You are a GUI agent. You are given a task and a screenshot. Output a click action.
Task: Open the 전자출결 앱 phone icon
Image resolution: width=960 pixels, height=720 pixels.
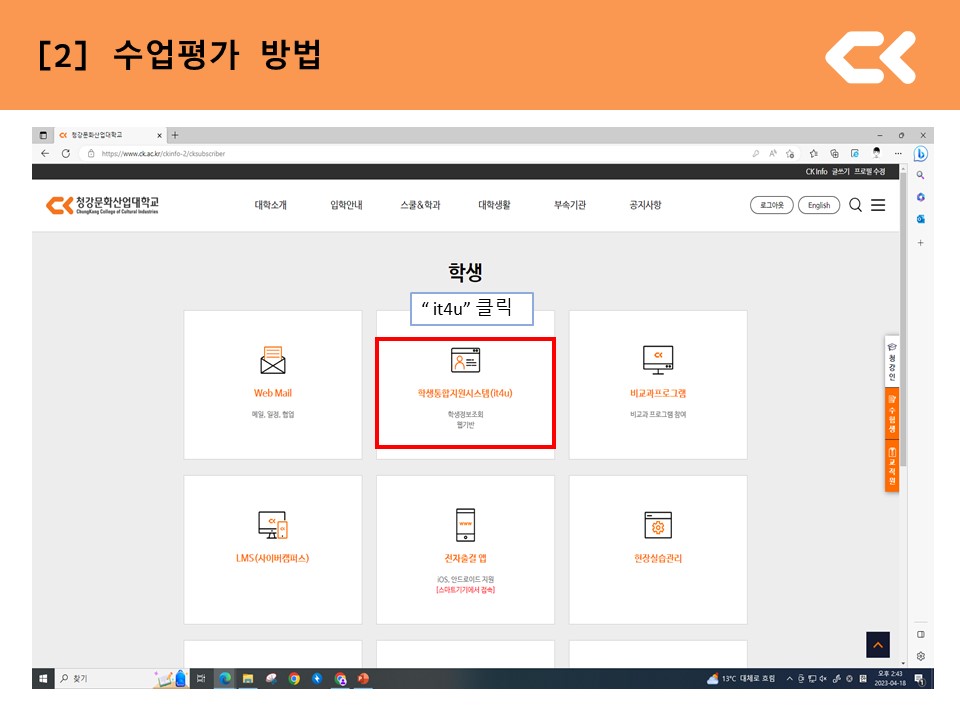click(465, 525)
